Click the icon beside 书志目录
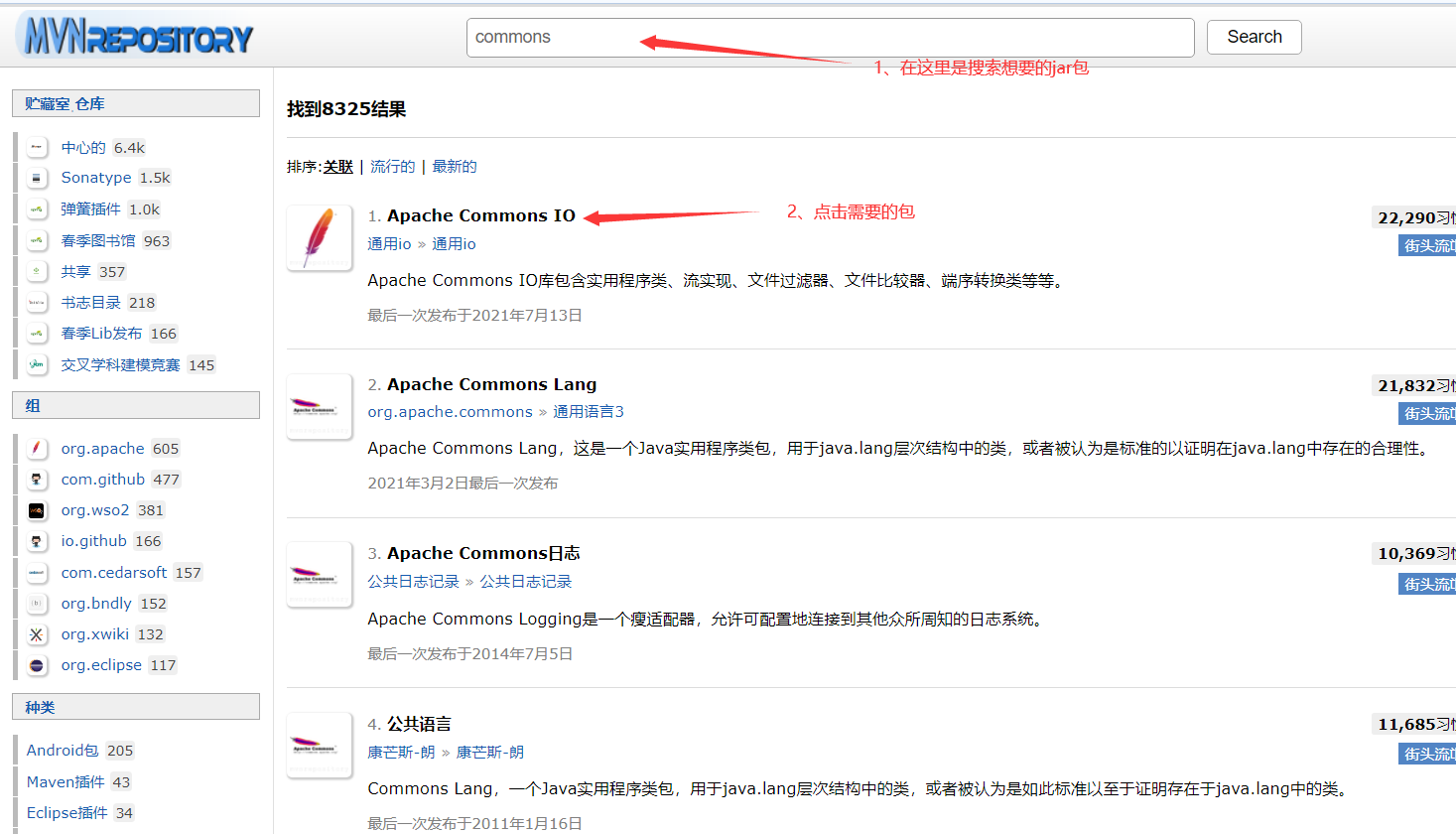 pos(37,302)
